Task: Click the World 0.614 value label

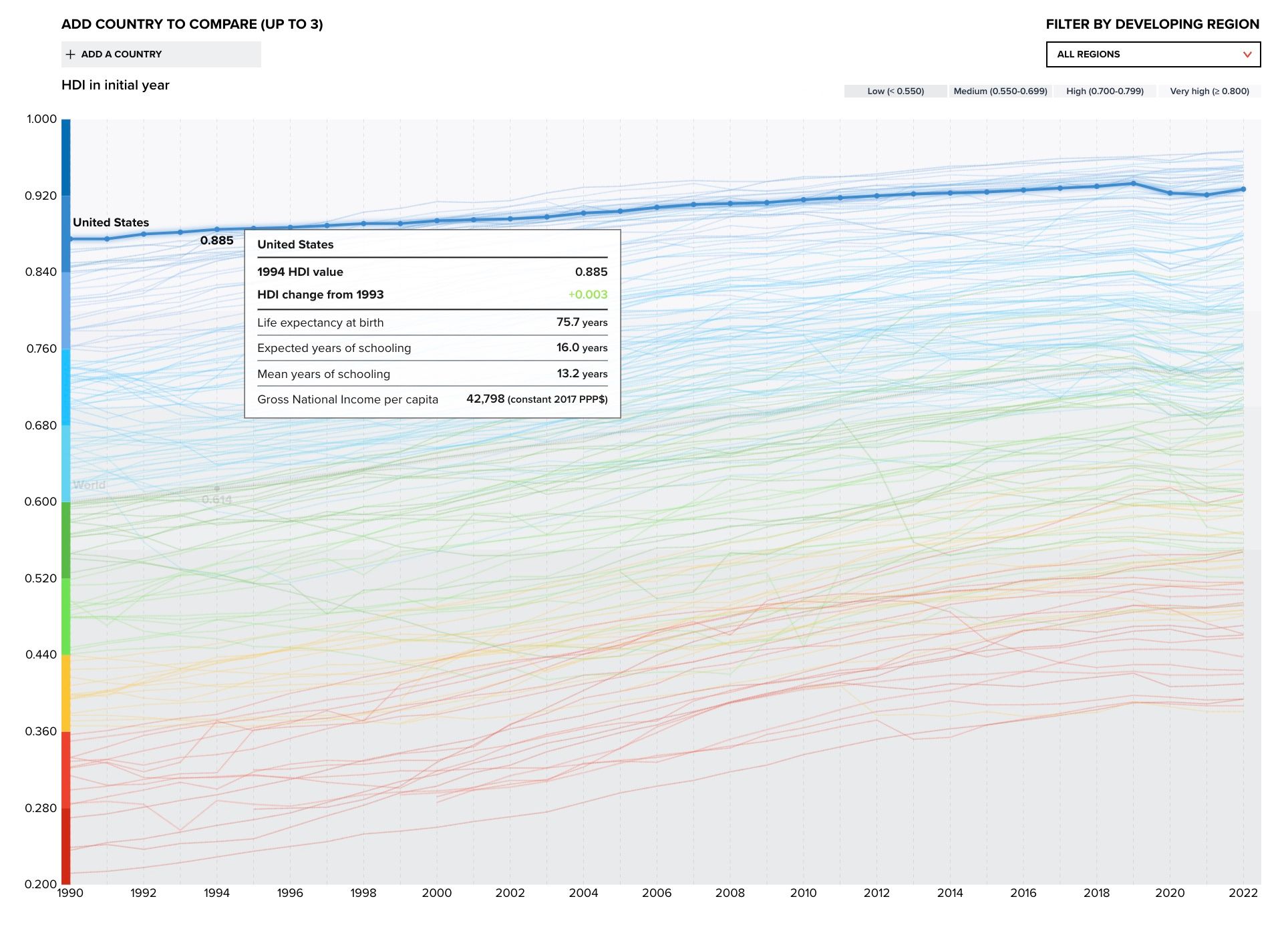Action: 217,500
